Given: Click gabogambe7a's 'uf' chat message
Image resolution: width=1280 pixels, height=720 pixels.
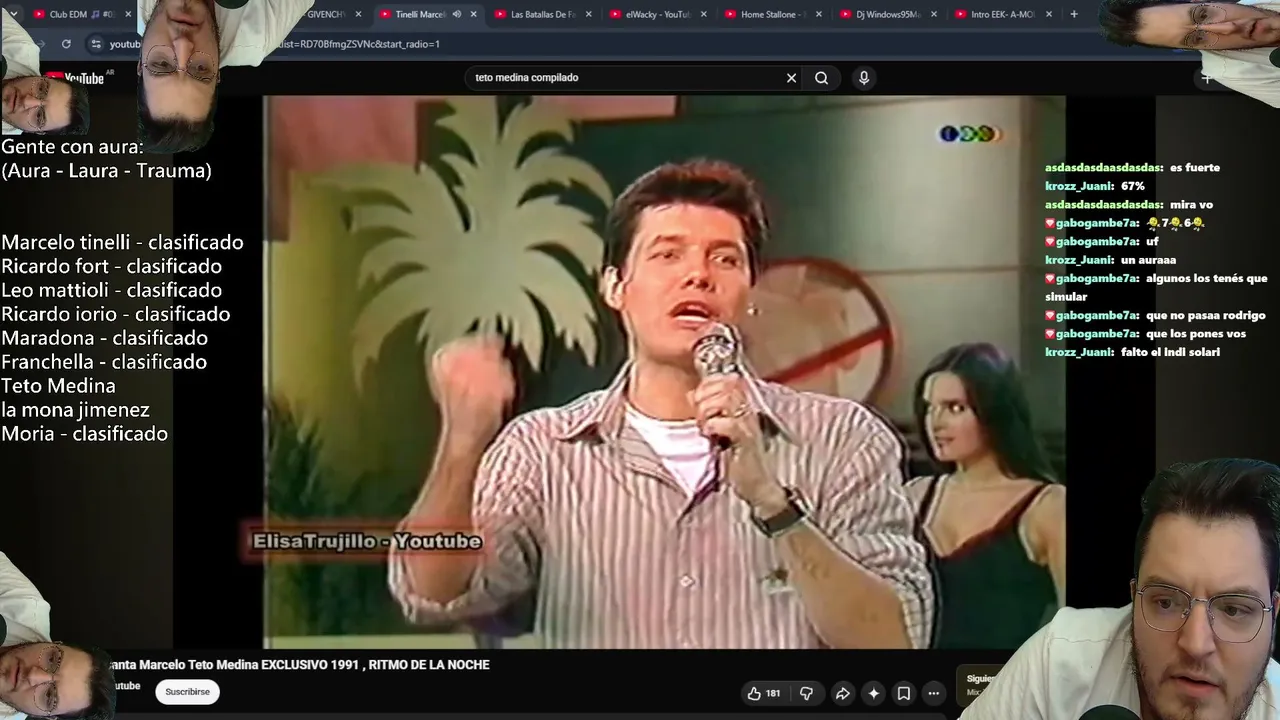Looking at the screenshot, I should (x=1152, y=242).
